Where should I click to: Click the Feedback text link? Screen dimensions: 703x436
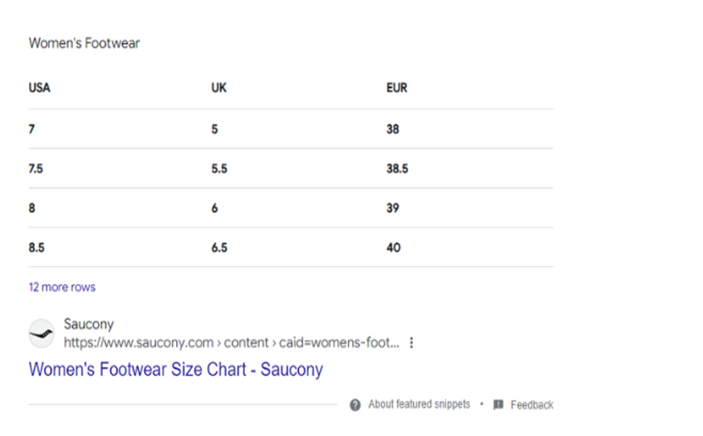point(532,405)
